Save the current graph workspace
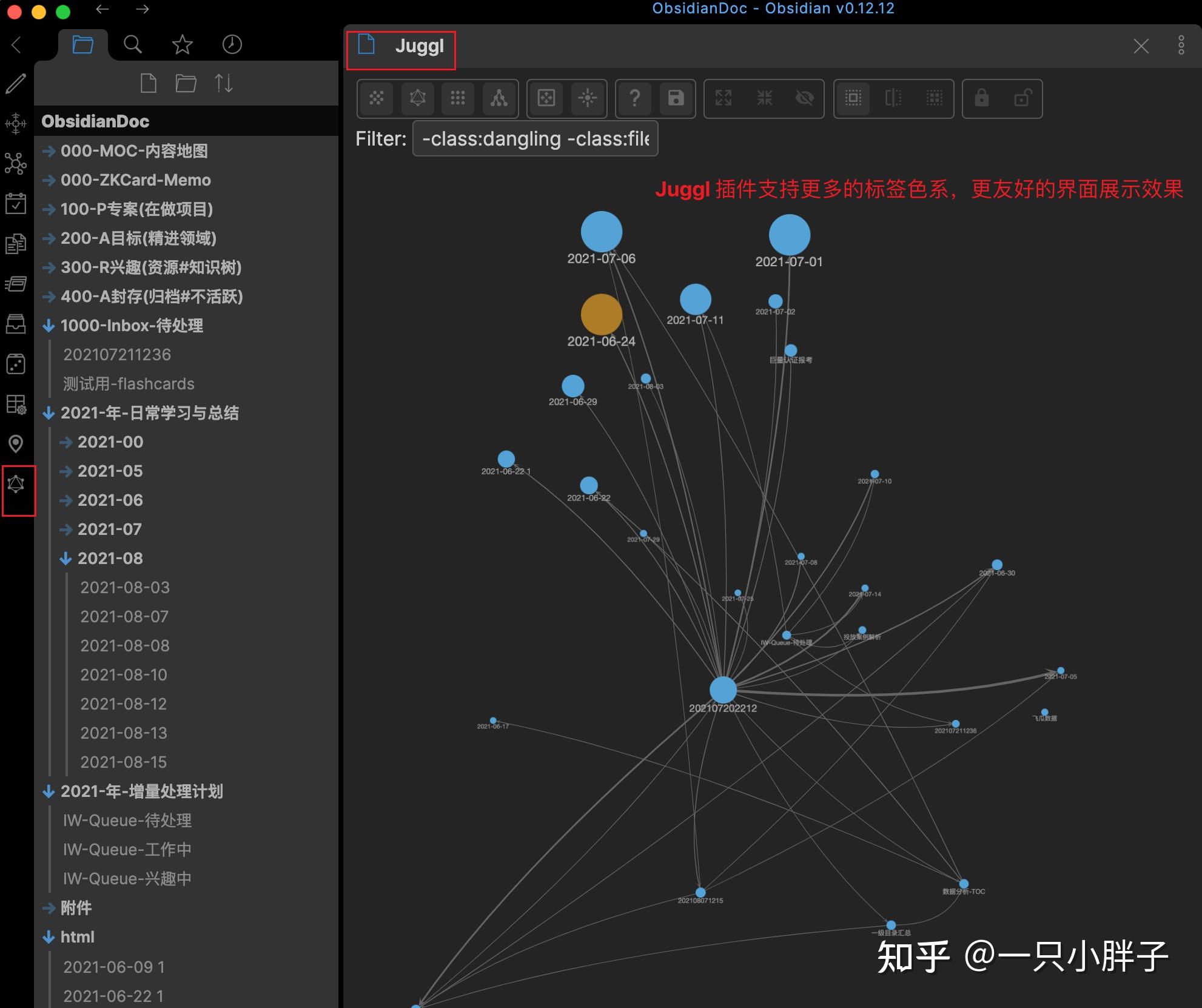This screenshot has width=1202, height=1008. (x=675, y=98)
